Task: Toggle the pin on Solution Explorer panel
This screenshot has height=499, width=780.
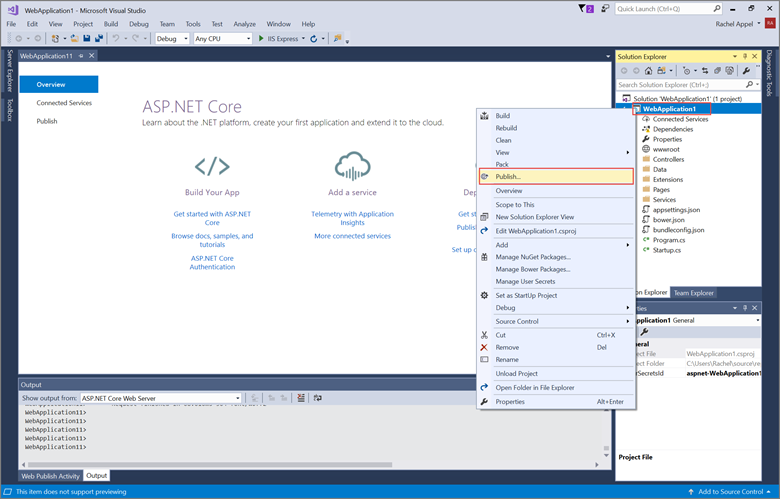Action: [745, 56]
